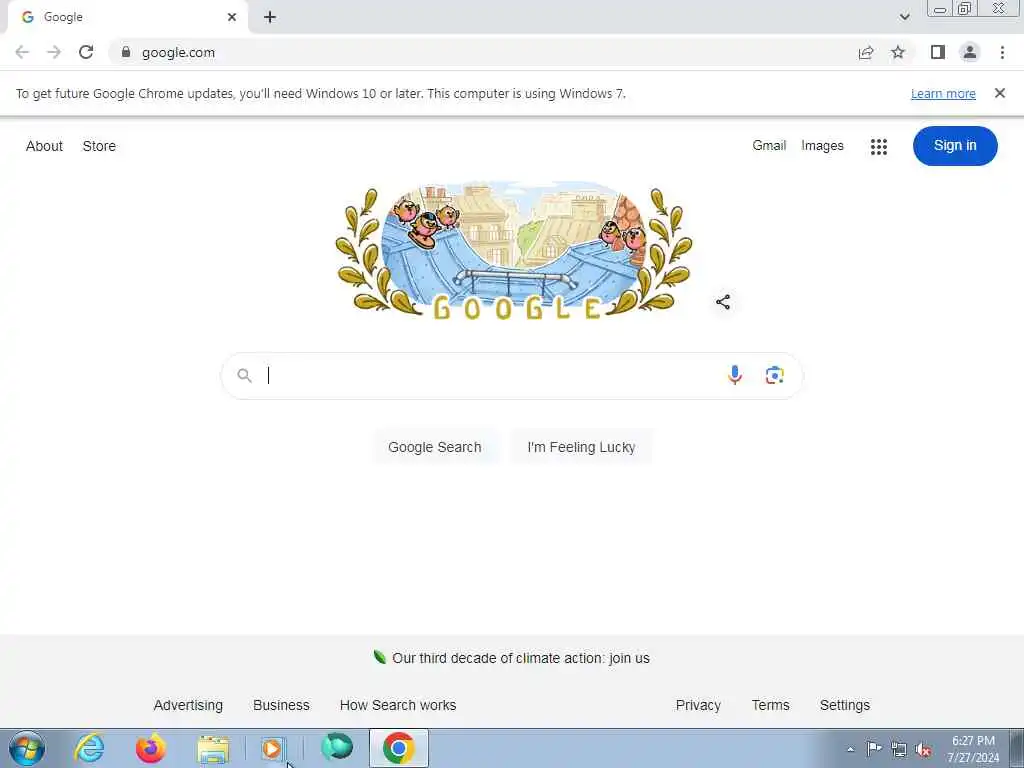Image resolution: width=1024 pixels, height=768 pixels.
Task: Open the Chrome profile avatar
Action: click(970, 52)
